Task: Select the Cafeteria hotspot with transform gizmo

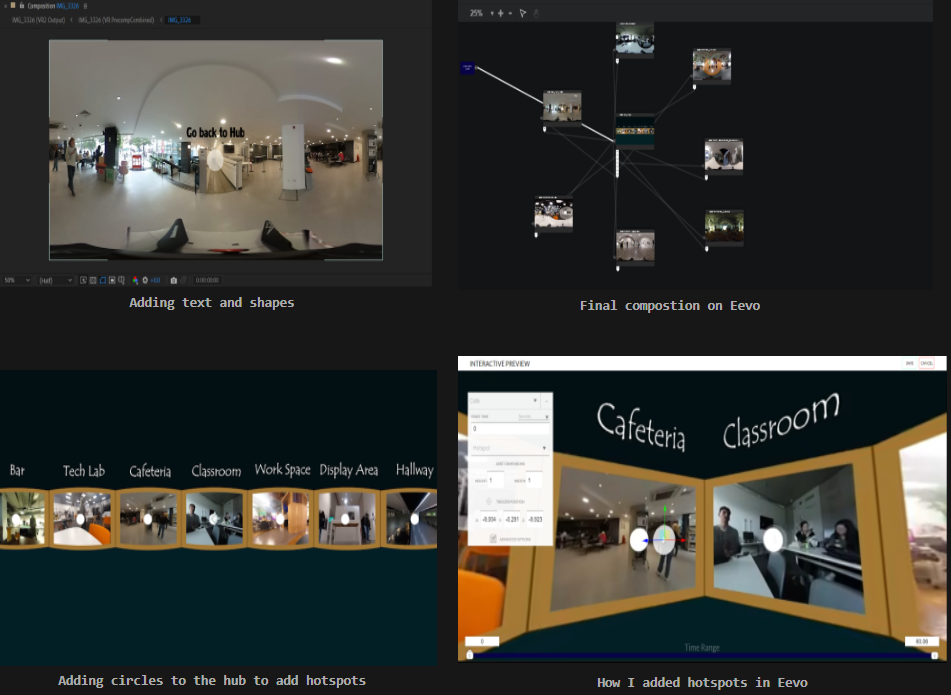Action: [664, 539]
